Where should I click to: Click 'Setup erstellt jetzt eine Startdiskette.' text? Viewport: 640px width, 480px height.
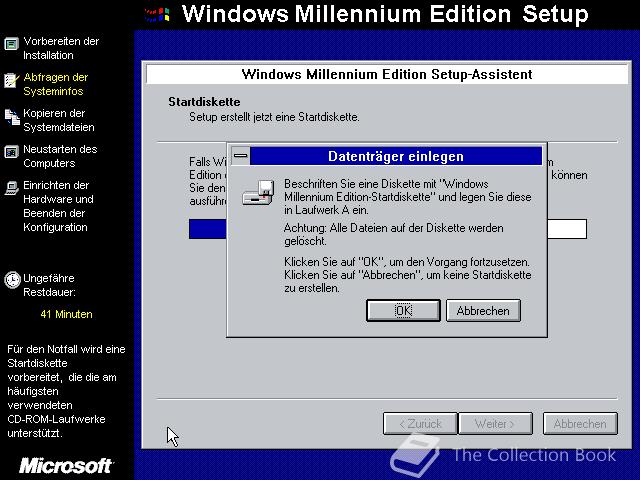tap(274, 117)
